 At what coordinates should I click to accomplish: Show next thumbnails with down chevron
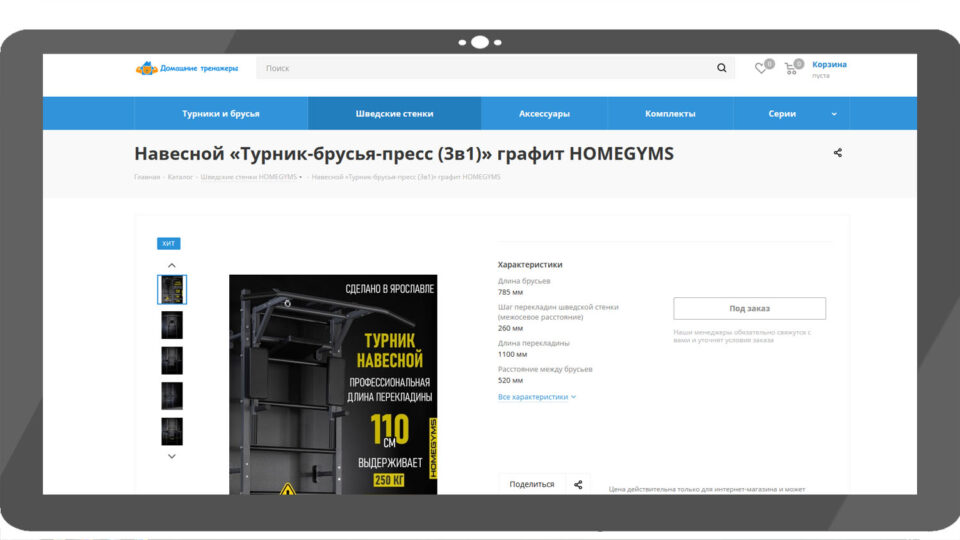(171, 456)
